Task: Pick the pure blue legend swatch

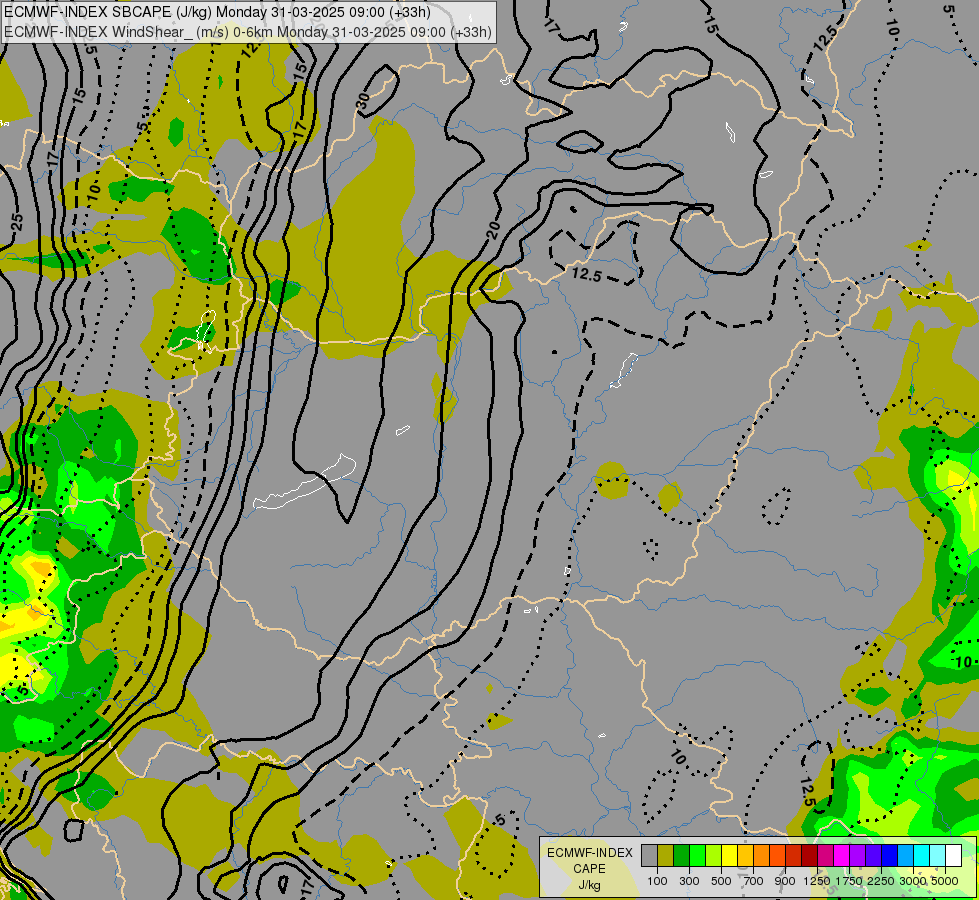Action: (889, 855)
